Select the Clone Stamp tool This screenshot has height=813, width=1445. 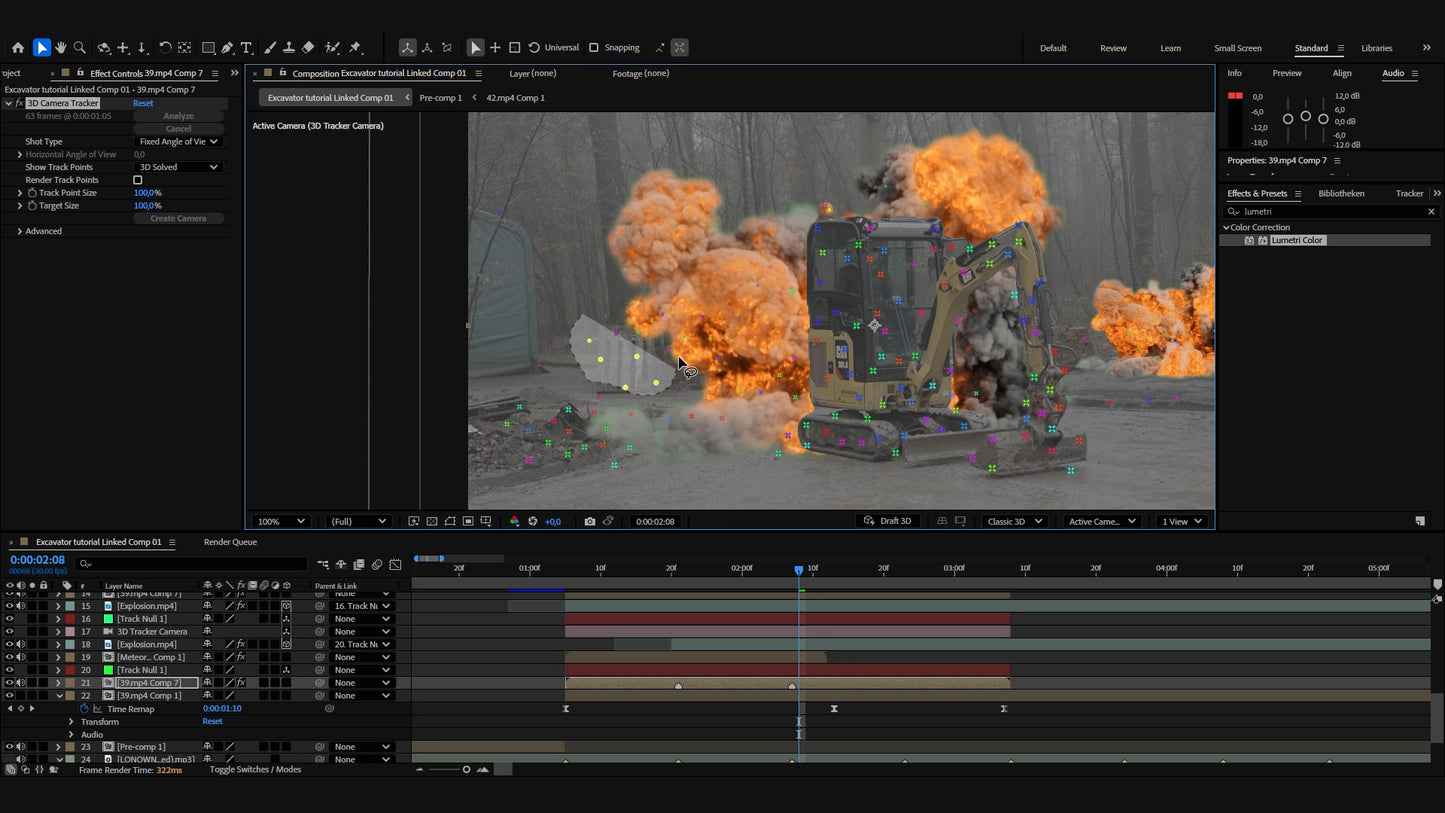[289, 48]
